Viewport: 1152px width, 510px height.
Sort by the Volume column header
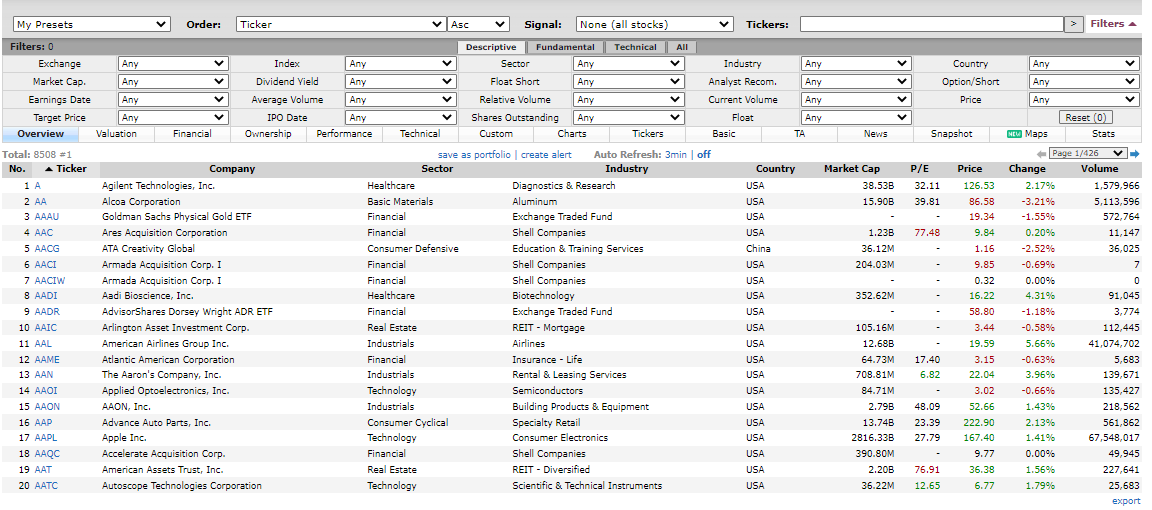point(1099,169)
